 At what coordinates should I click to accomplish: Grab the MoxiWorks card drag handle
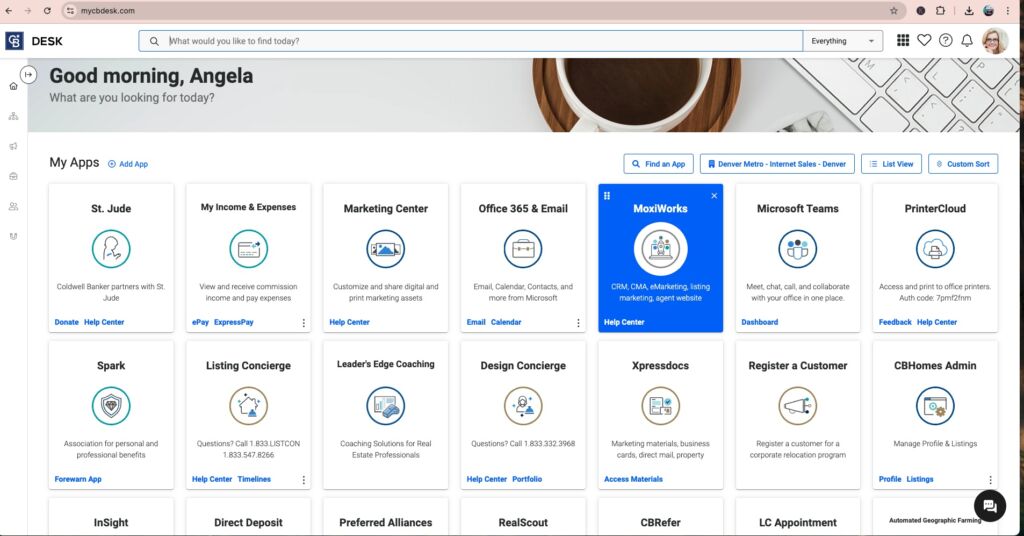point(607,196)
